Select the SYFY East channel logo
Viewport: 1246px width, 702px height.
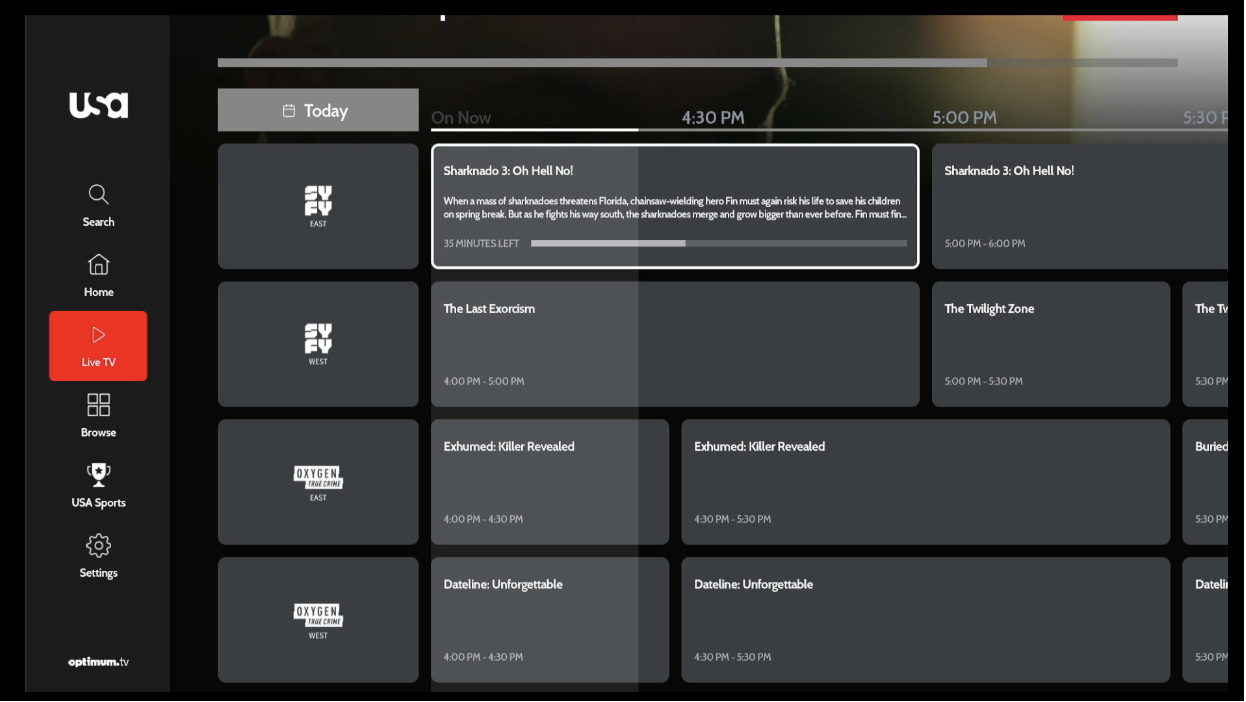pos(318,206)
